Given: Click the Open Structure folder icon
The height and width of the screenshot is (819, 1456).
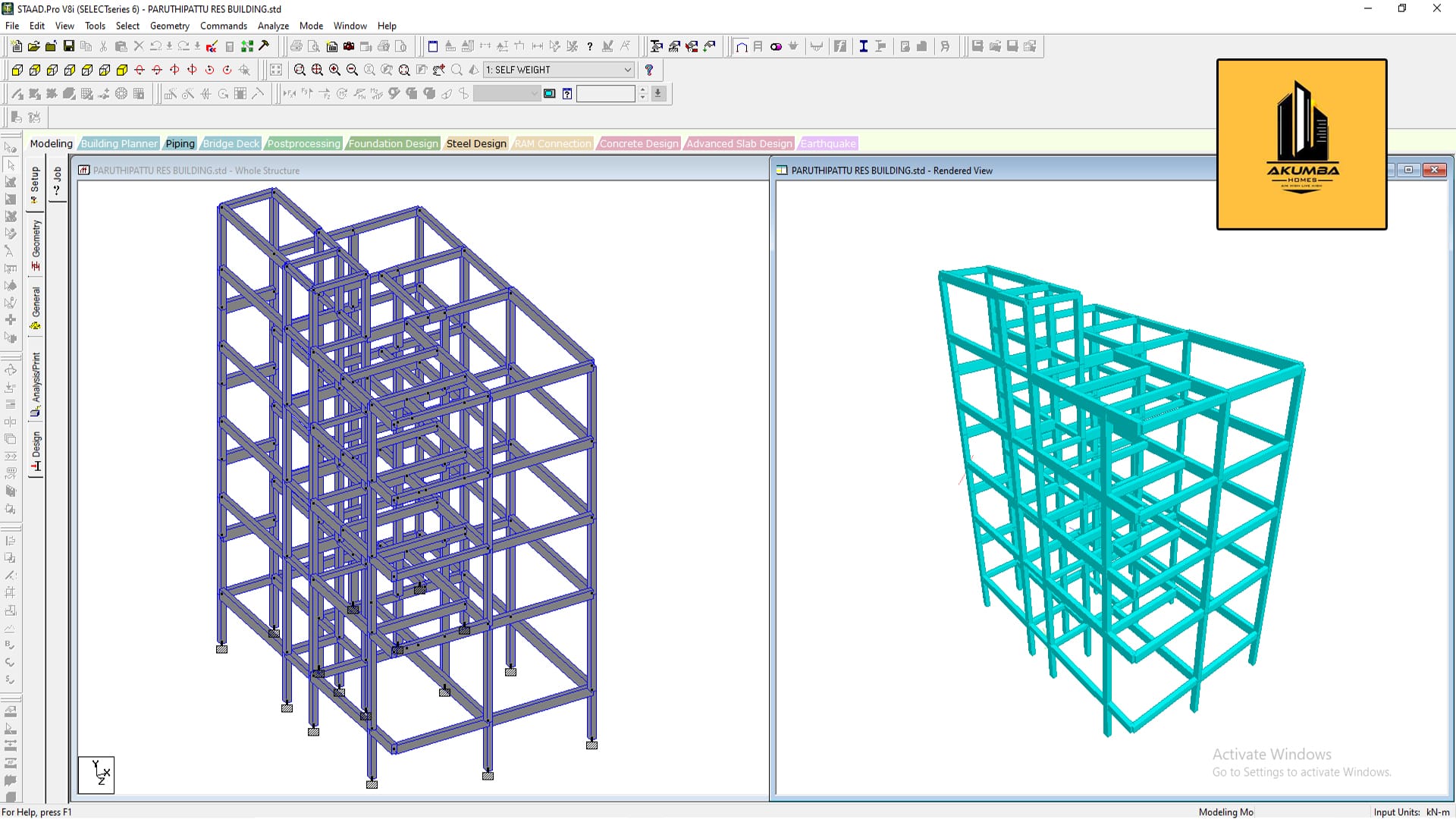Looking at the screenshot, I should [x=34, y=46].
